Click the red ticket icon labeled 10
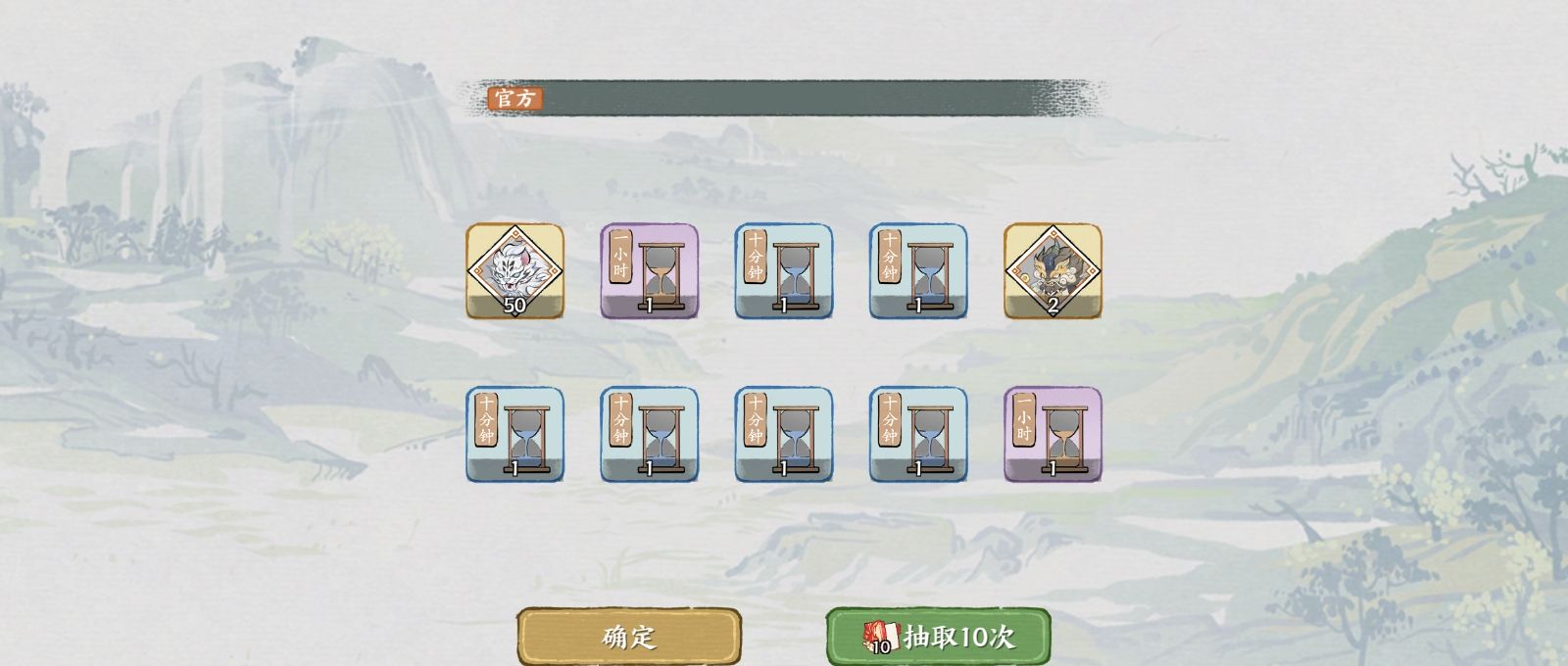1568x666 pixels. [x=880, y=638]
